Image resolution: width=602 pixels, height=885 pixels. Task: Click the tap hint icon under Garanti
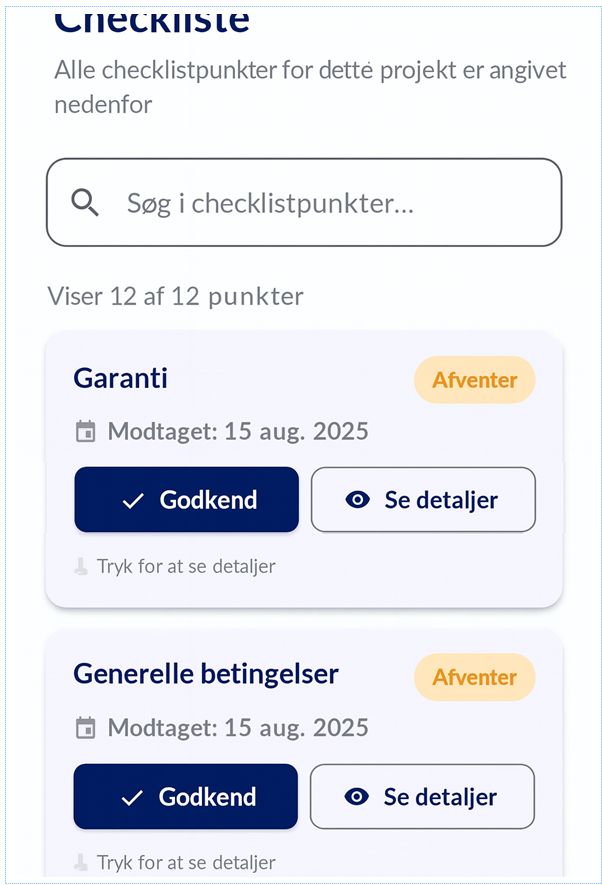point(82,566)
